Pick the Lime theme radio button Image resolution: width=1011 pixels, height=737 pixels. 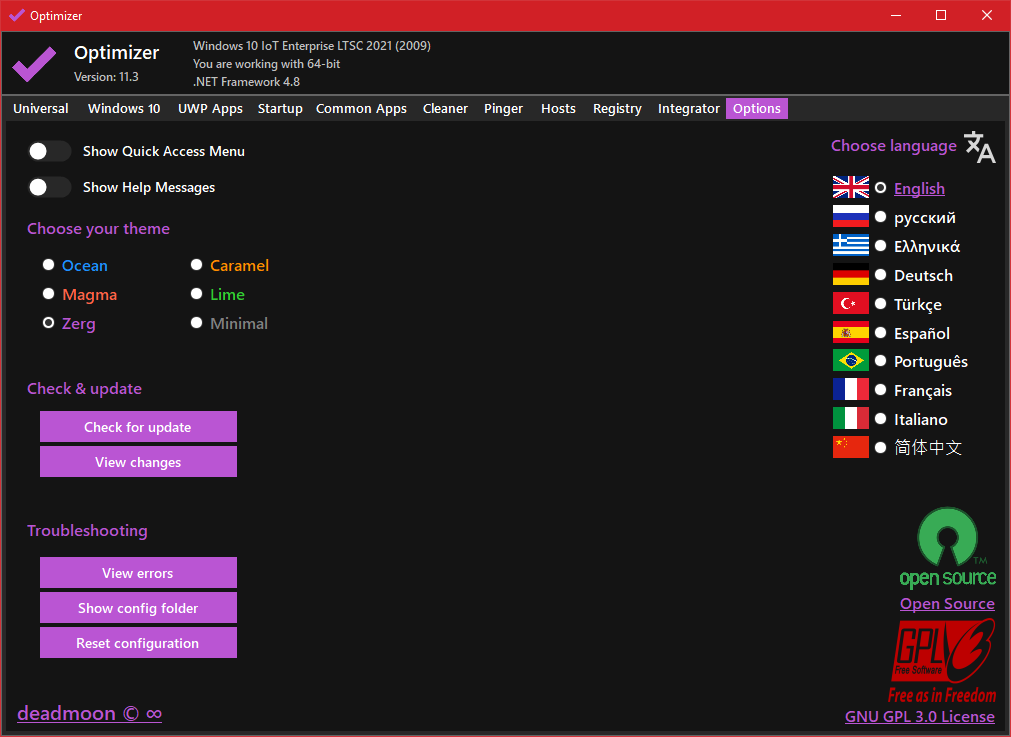[x=197, y=294]
